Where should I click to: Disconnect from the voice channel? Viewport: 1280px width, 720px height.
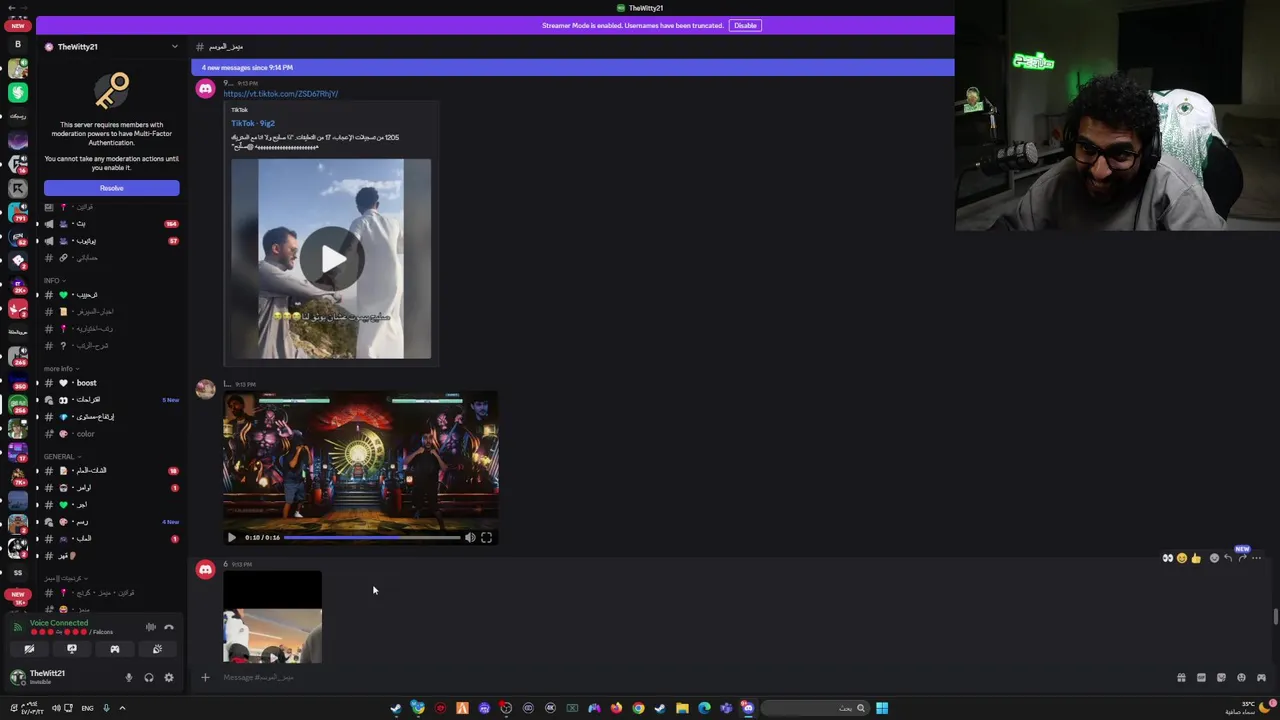(x=169, y=627)
